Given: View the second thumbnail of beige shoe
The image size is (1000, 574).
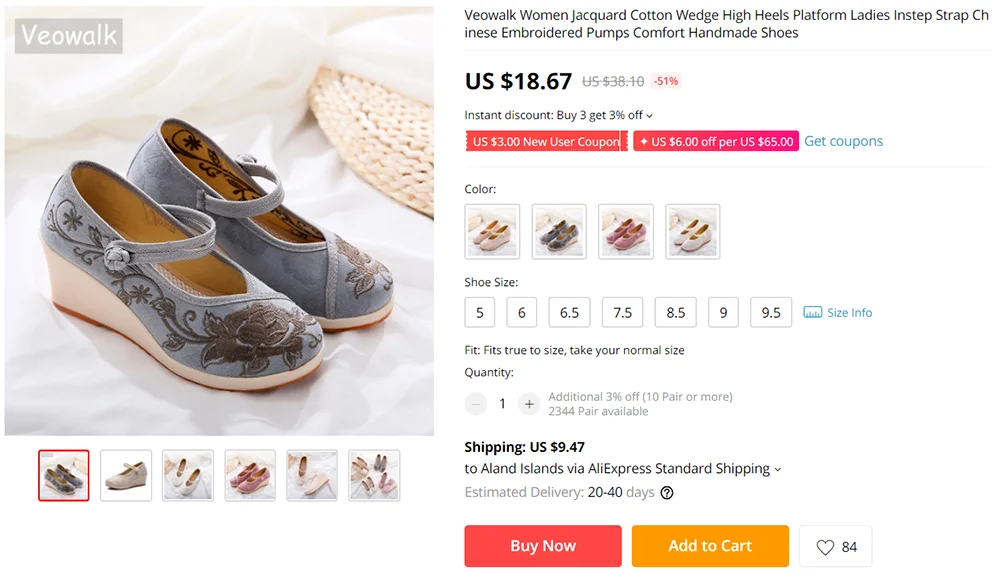Looking at the screenshot, I should 126,475.
